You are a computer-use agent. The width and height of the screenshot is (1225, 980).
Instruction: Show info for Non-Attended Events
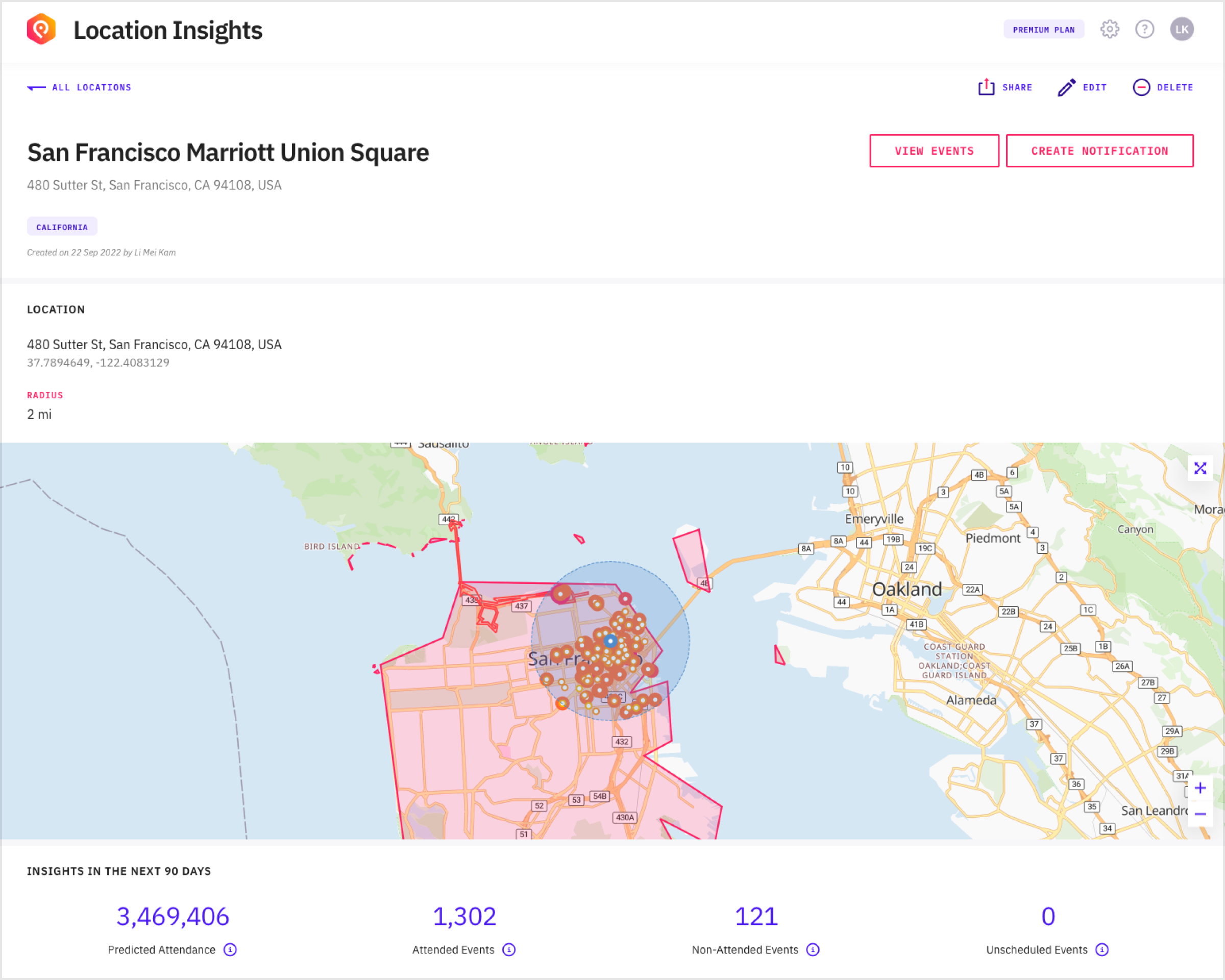tap(813, 950)
